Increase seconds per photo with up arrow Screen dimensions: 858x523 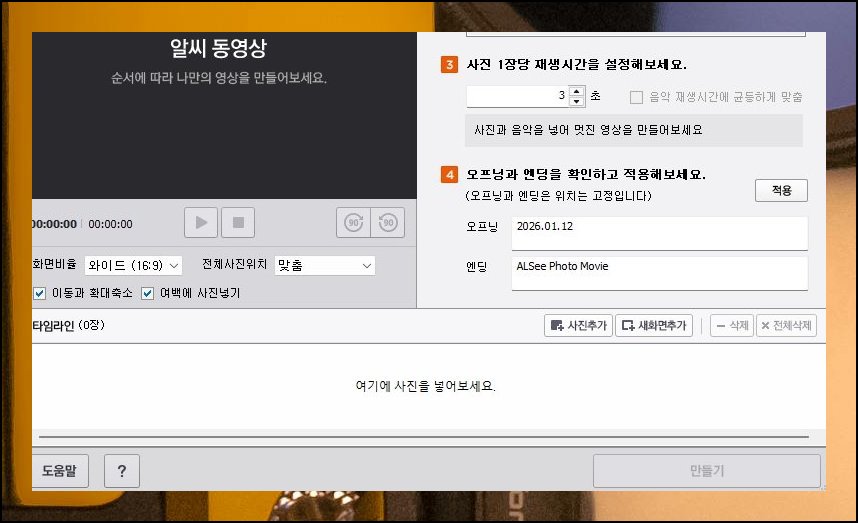577,91
